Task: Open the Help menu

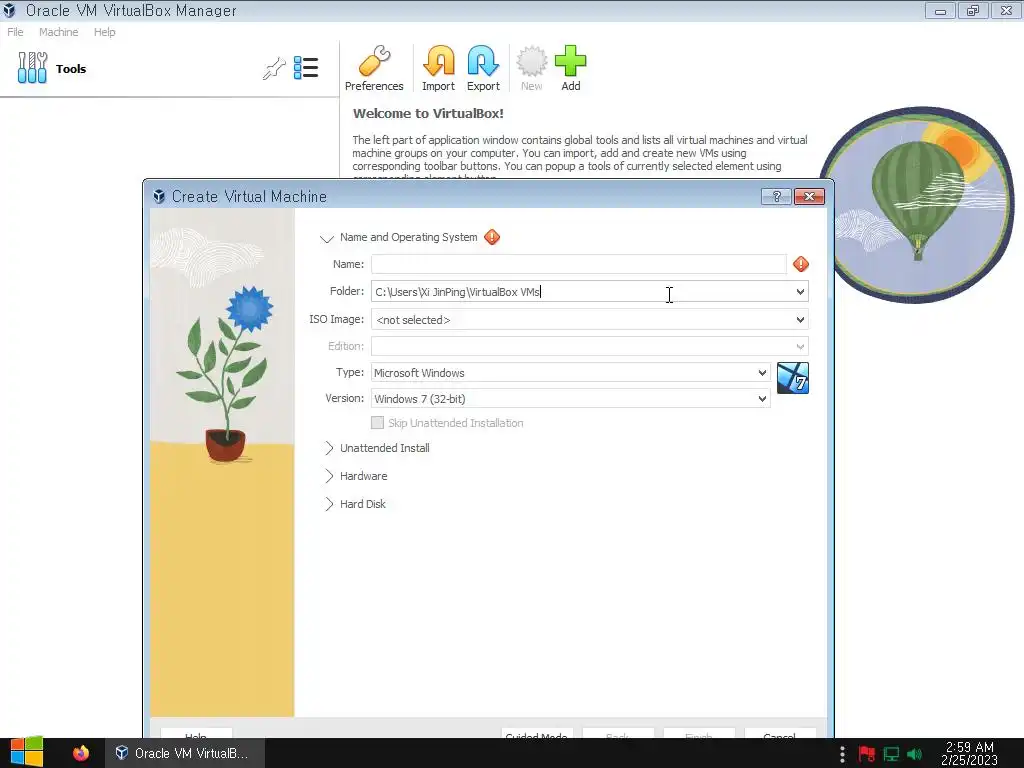Action: tap(104, 32)
